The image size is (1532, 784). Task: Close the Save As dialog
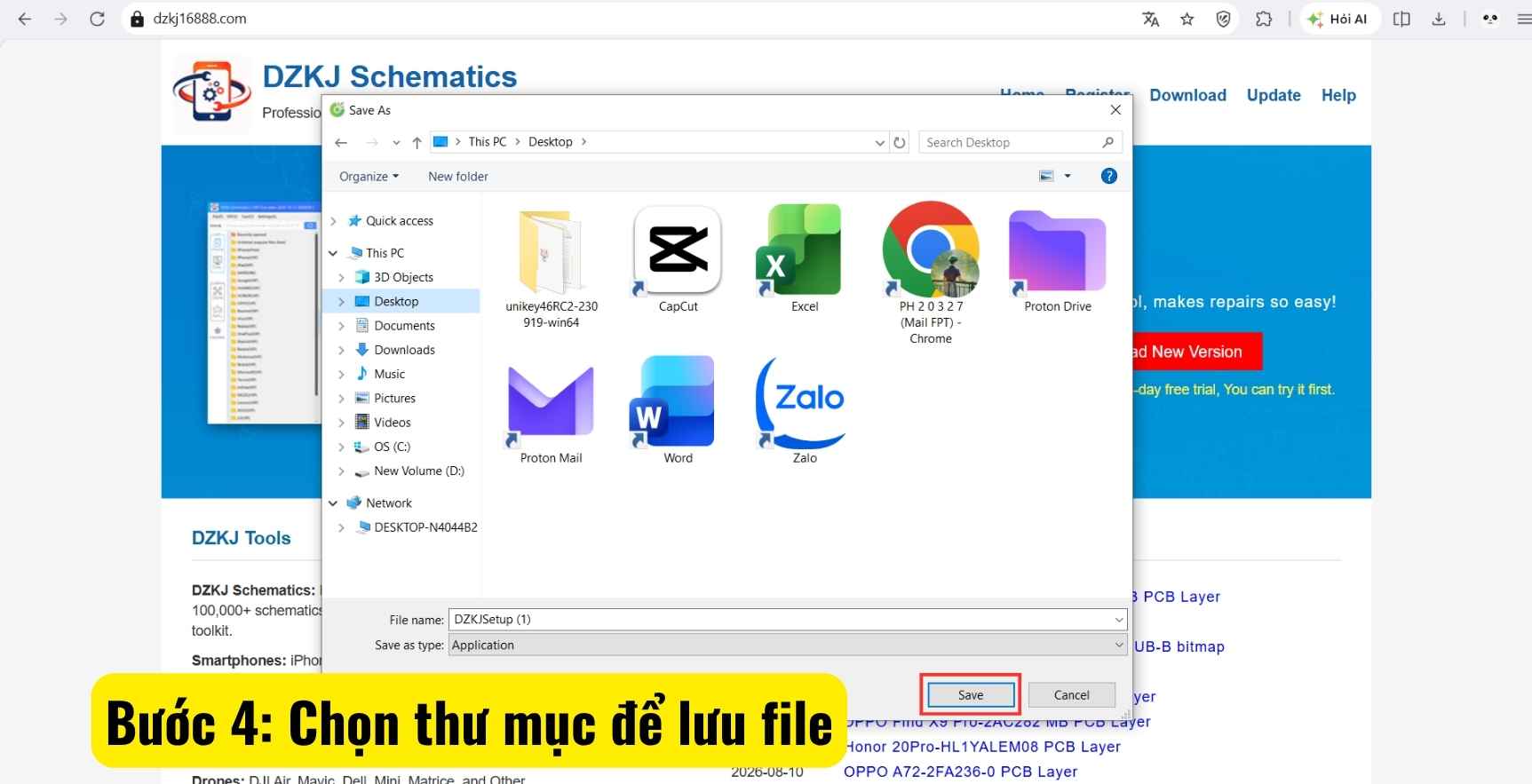pyautogui.click(x=1115, y=110)
